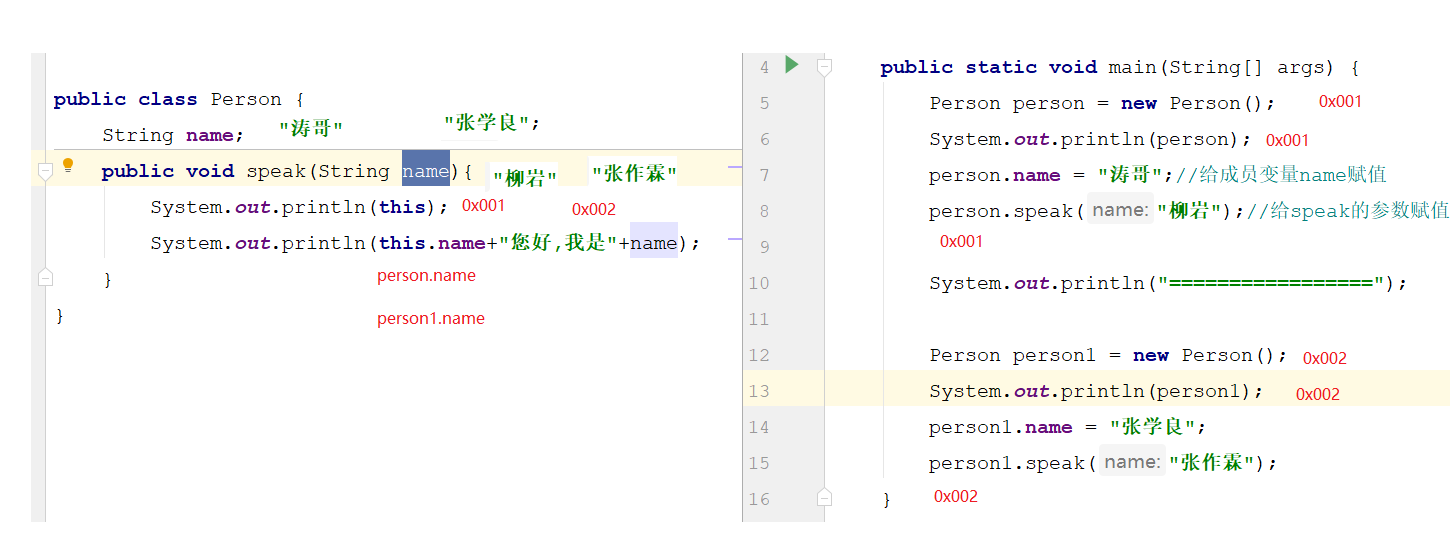Collapse the main method fold marker

824,67
